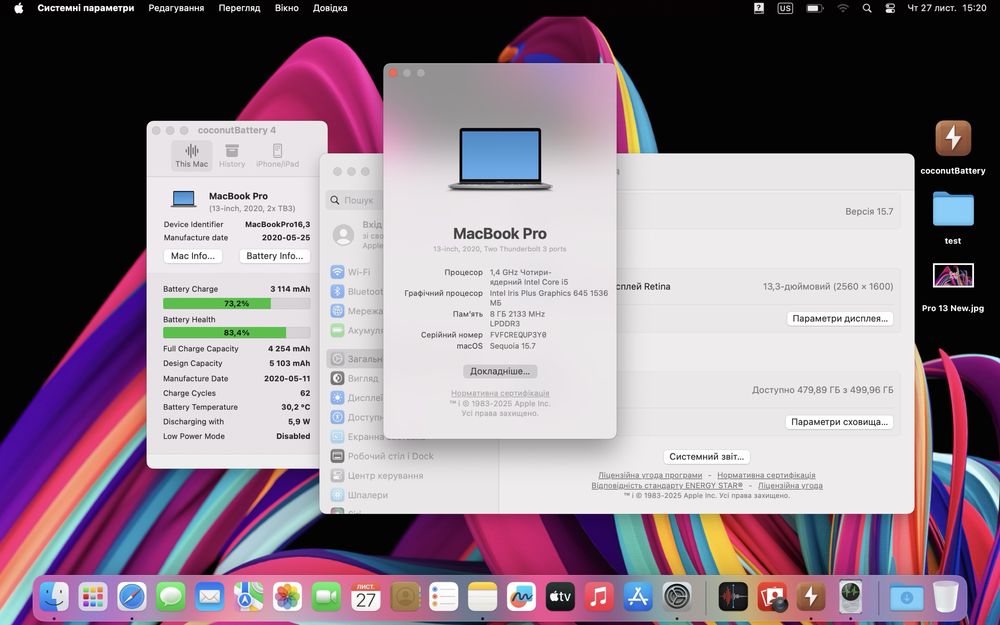Open Pro 13 New.jpg desktop thumbnail
Viewport: 1000px width, 625px height.
pyautogui.click(x=953, y=276)
